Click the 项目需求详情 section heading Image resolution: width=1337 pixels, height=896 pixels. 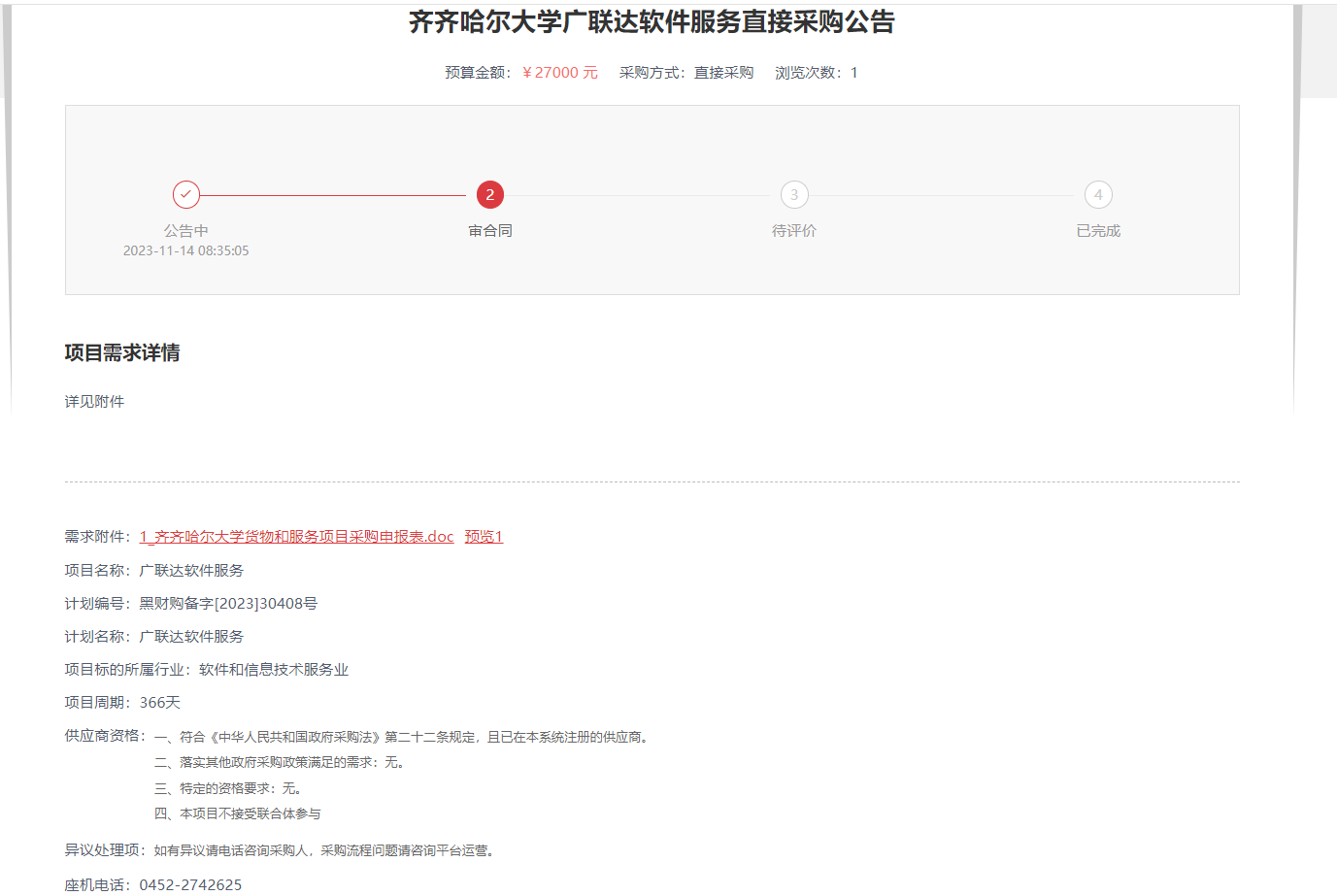tap(122, 353)
